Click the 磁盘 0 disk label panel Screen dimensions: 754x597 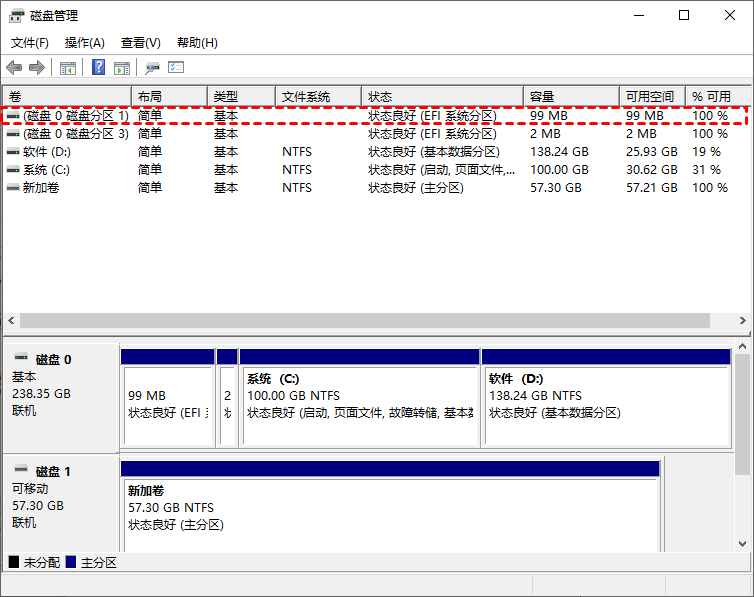(x=61, y=398)
